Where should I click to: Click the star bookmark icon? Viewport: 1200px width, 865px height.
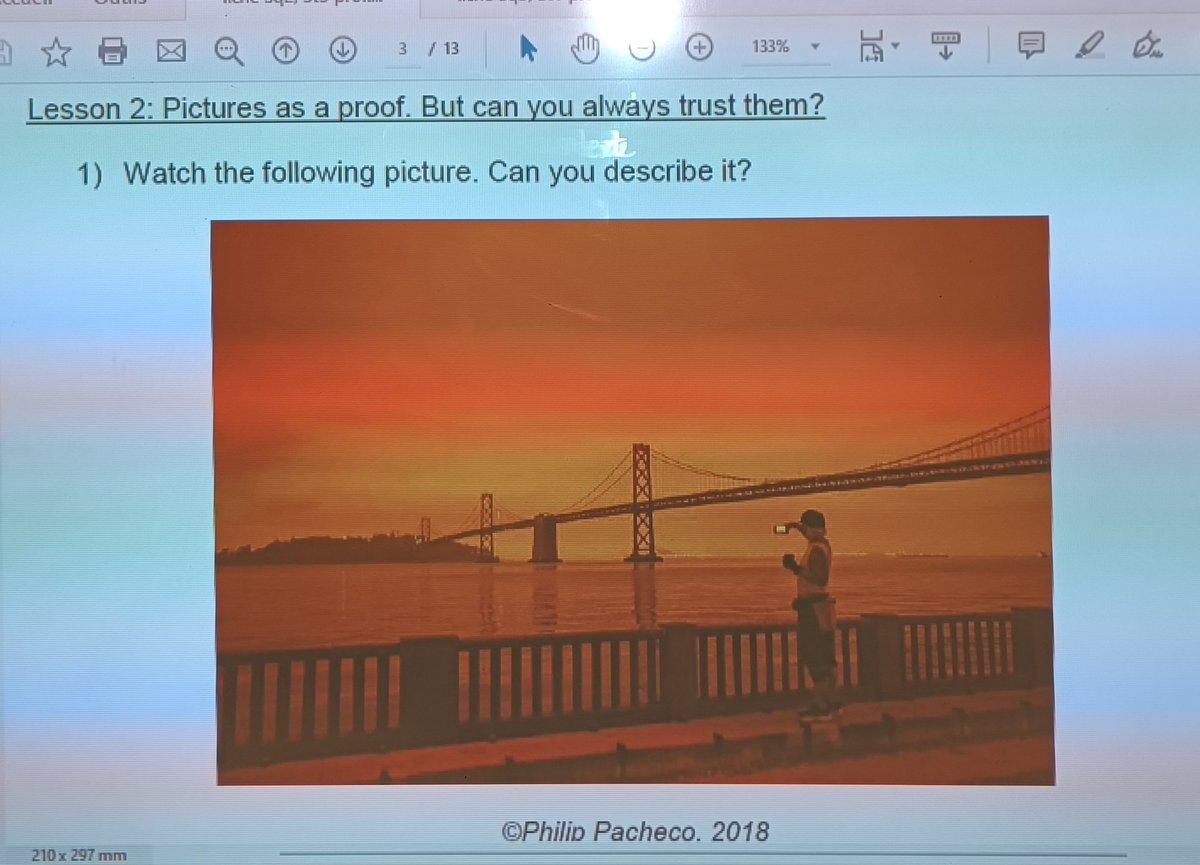coord(55,50)
